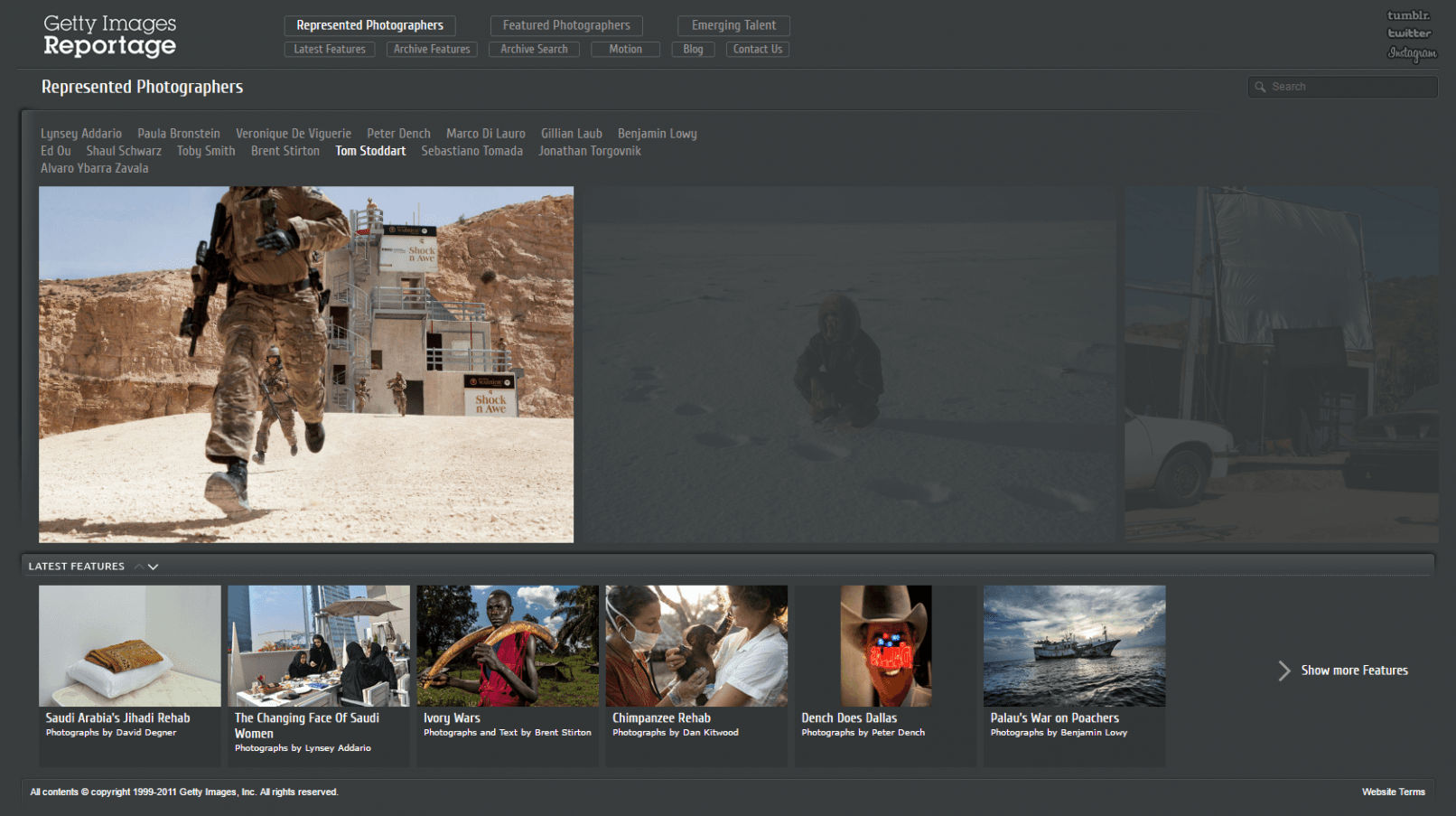
Task: Open the Tumblr social media page
Action: [1408, 14]
